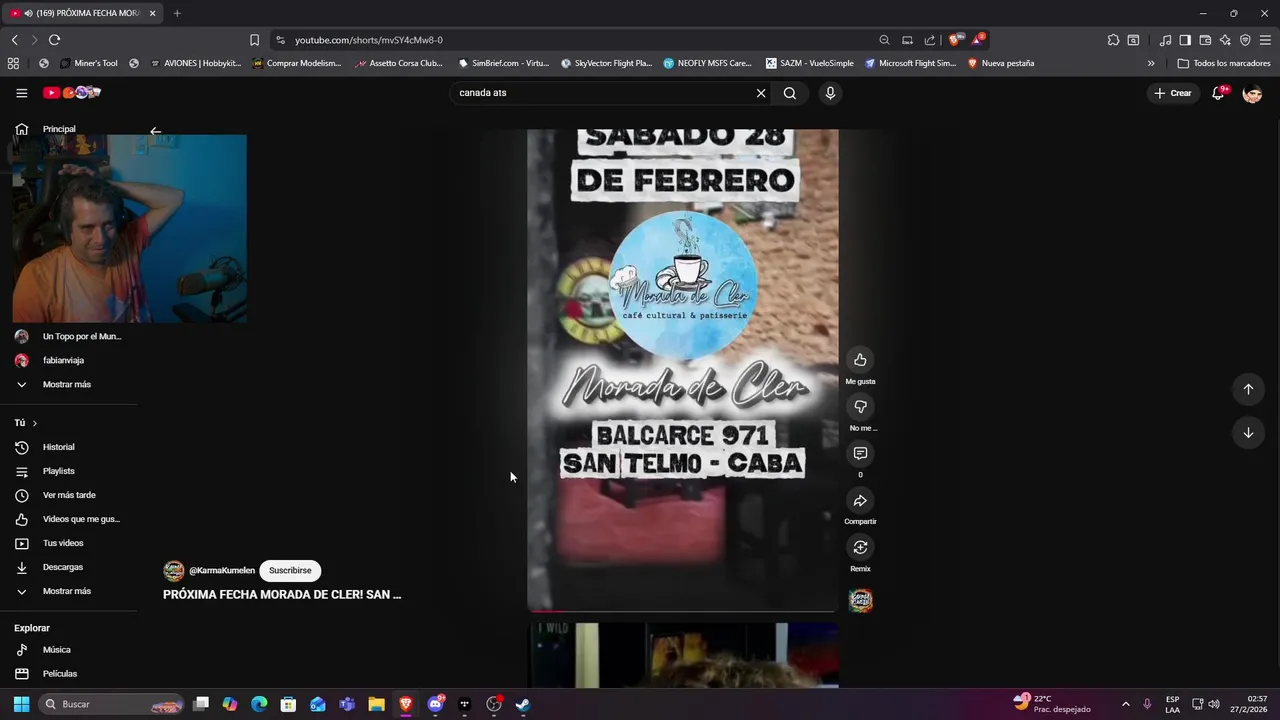Navigate back in the browser
The image size is (1280, 720).
(x=14, y=40)
